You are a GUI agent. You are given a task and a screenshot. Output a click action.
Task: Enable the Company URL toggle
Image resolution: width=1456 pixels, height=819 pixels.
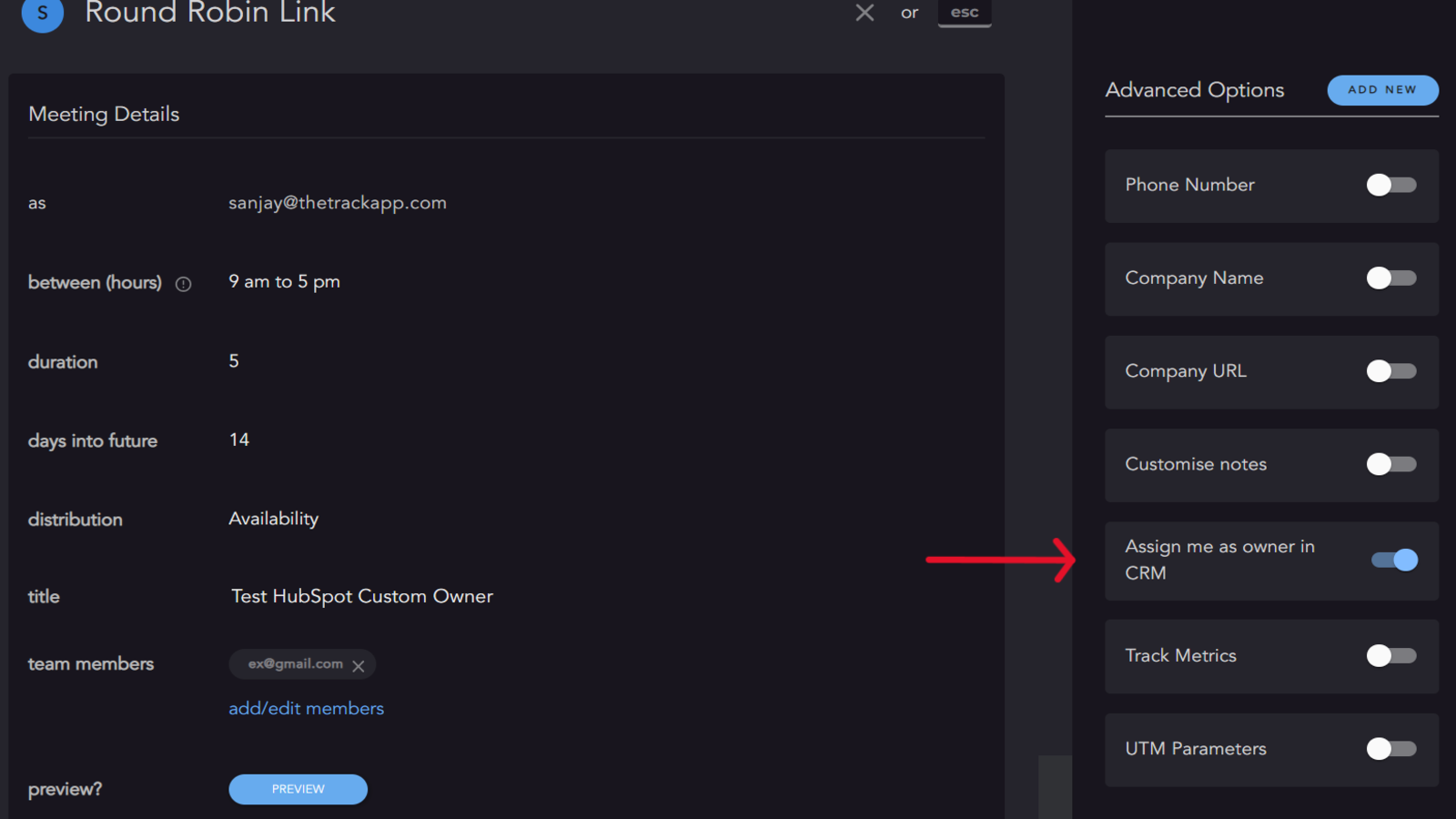(1390, 371)
